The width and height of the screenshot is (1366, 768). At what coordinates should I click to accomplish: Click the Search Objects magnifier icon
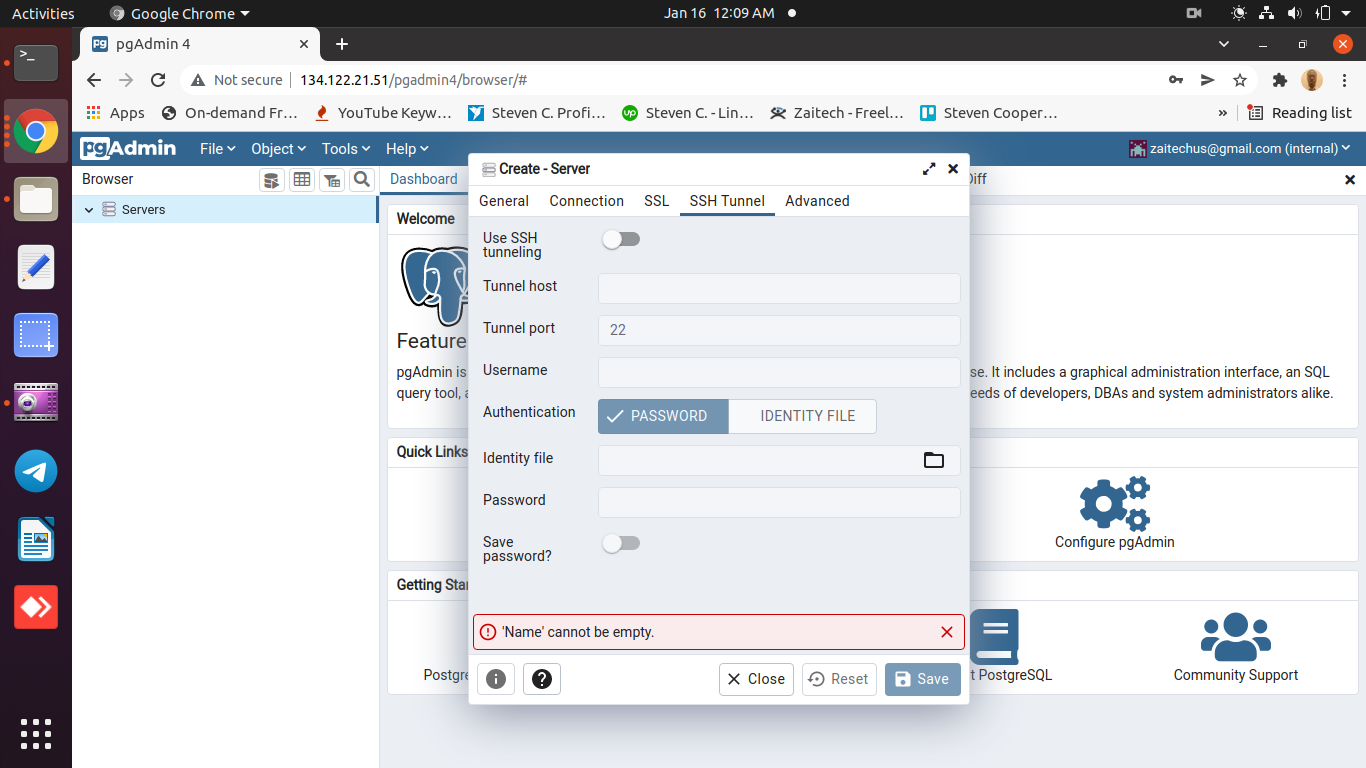[362, 180]
